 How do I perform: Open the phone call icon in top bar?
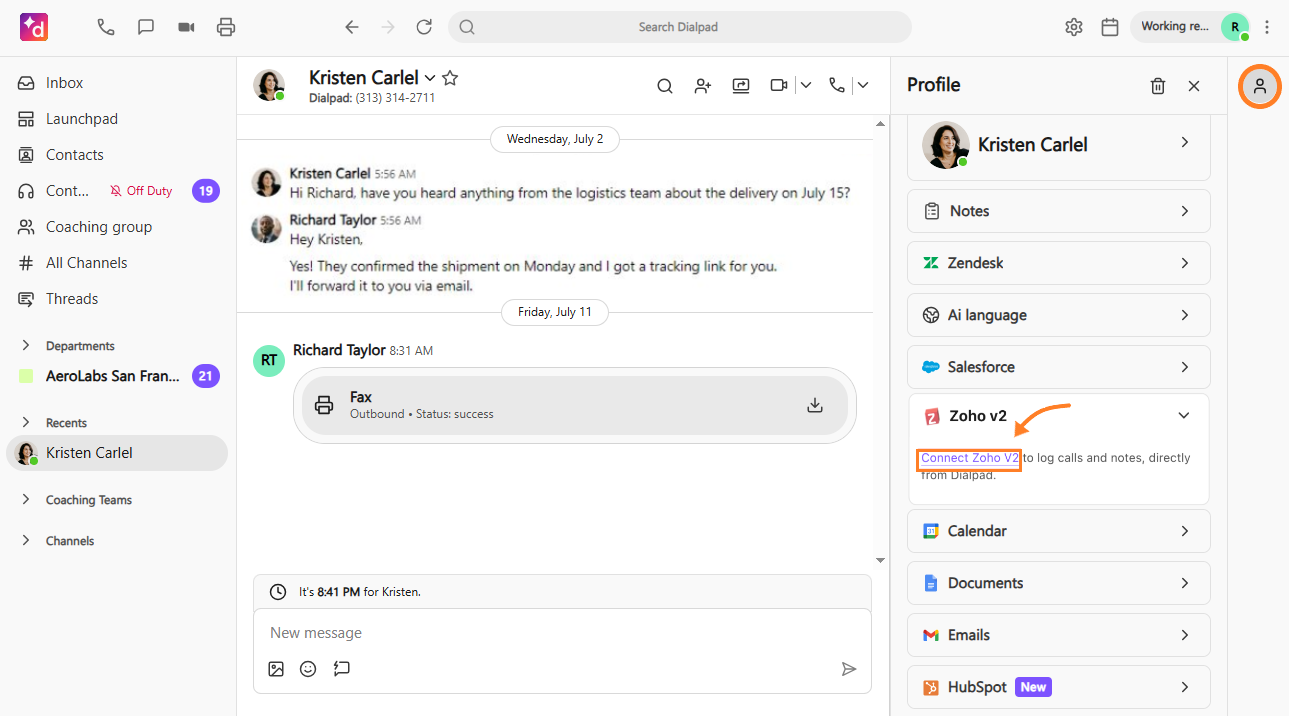(x=106, y=27)
